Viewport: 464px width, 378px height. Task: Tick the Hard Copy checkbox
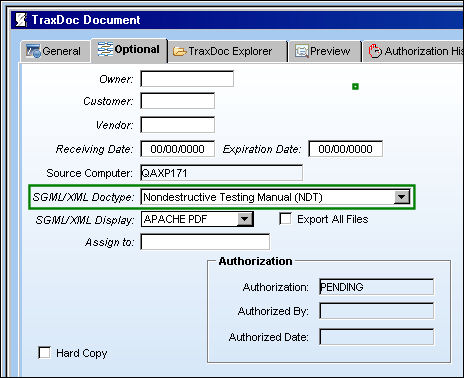tap(45, 353)
